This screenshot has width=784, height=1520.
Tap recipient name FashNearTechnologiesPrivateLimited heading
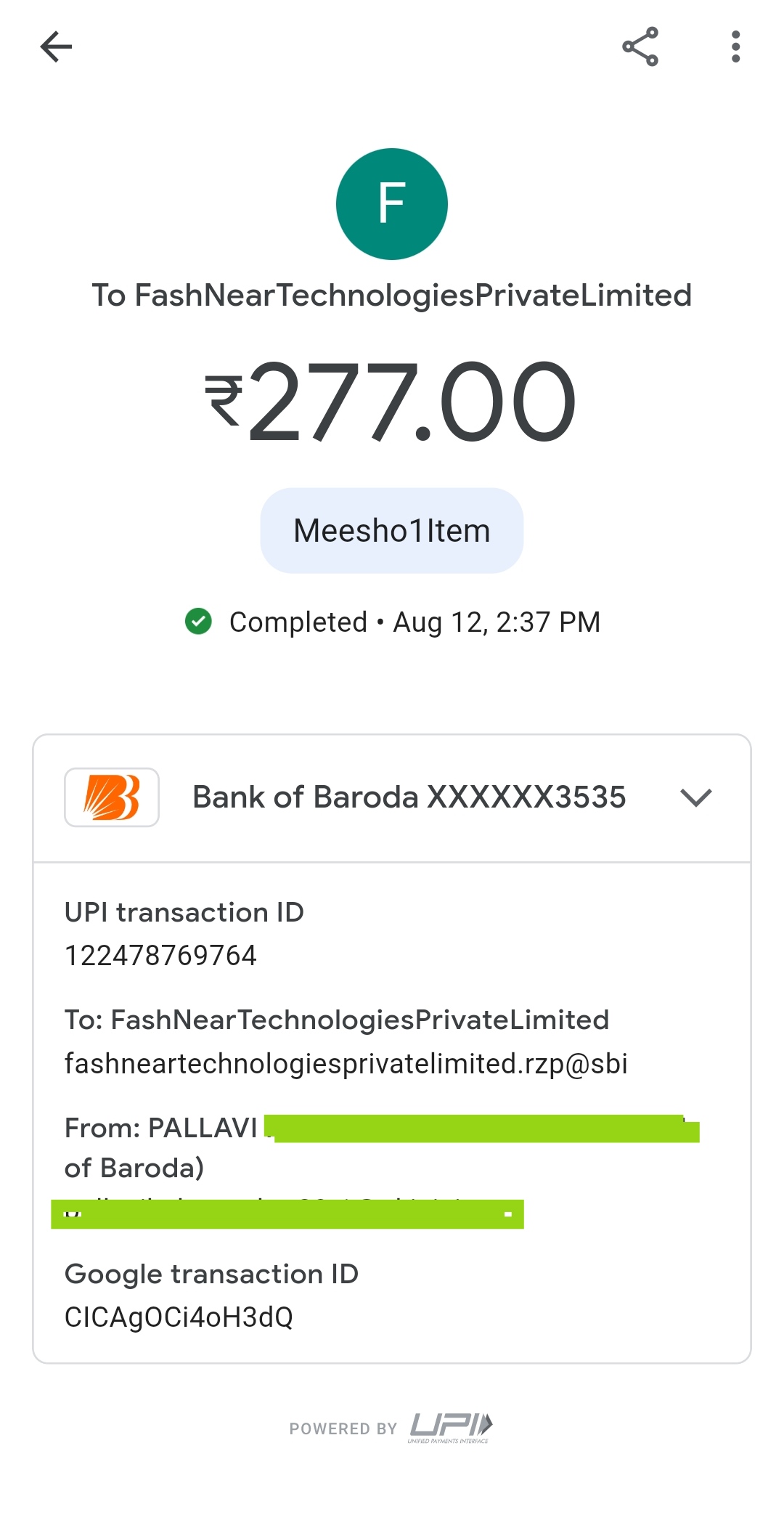tap(392, 296)
